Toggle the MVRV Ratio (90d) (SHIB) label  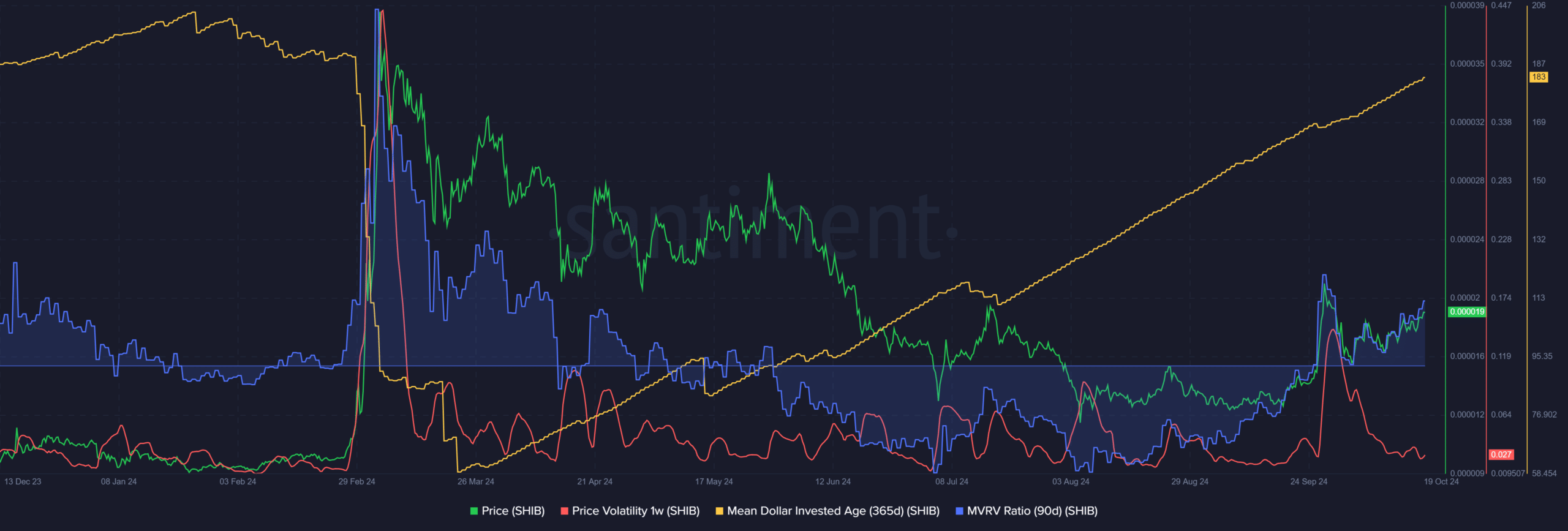[x=1032, y=511]
